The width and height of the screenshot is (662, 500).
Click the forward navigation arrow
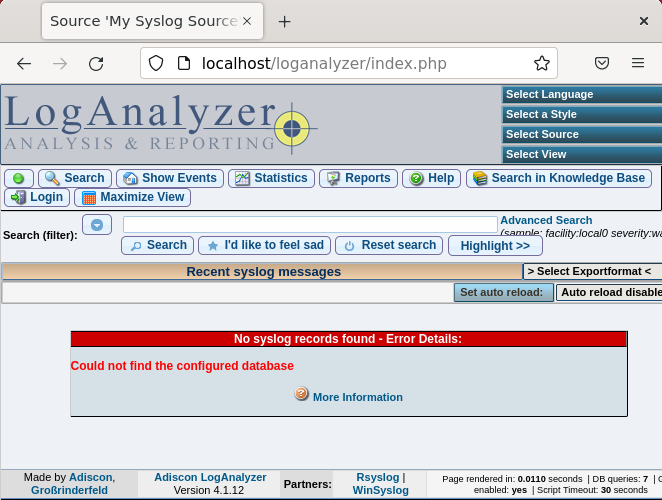click(x=60, y=64)
